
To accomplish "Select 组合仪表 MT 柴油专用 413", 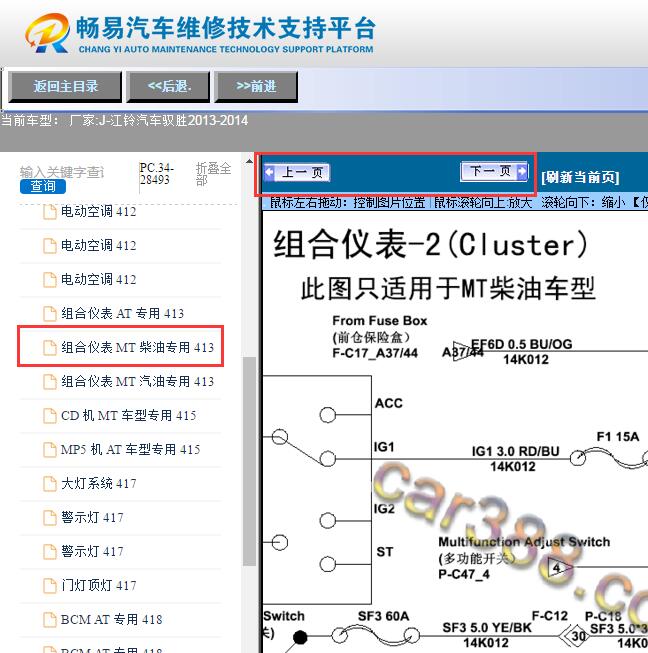I will (137, 347).
